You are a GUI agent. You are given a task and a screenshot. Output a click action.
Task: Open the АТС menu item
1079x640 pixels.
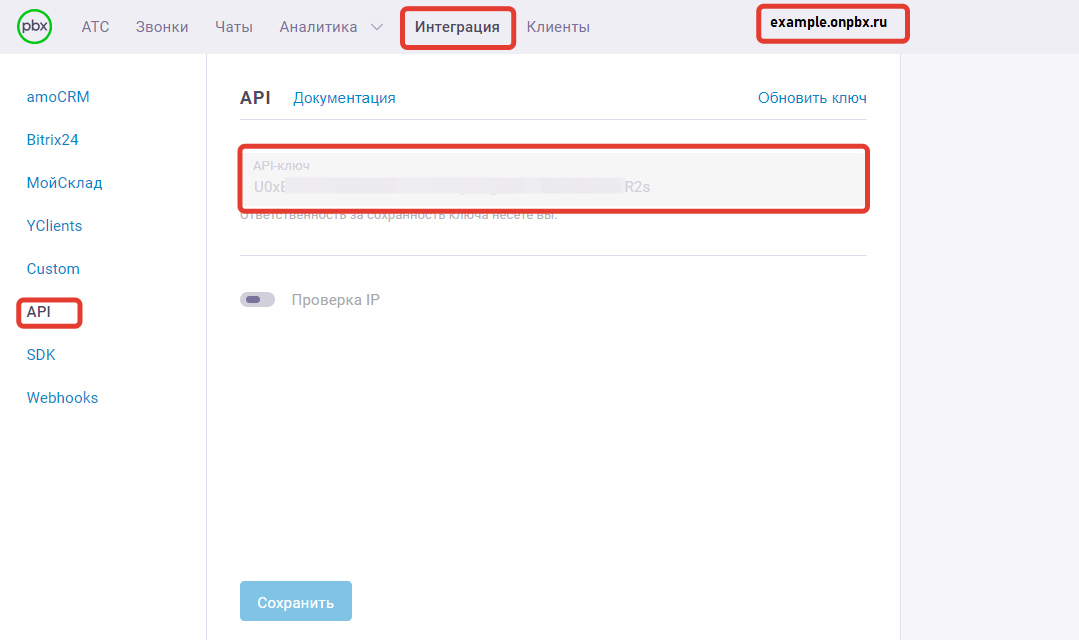tap(95, 27)
